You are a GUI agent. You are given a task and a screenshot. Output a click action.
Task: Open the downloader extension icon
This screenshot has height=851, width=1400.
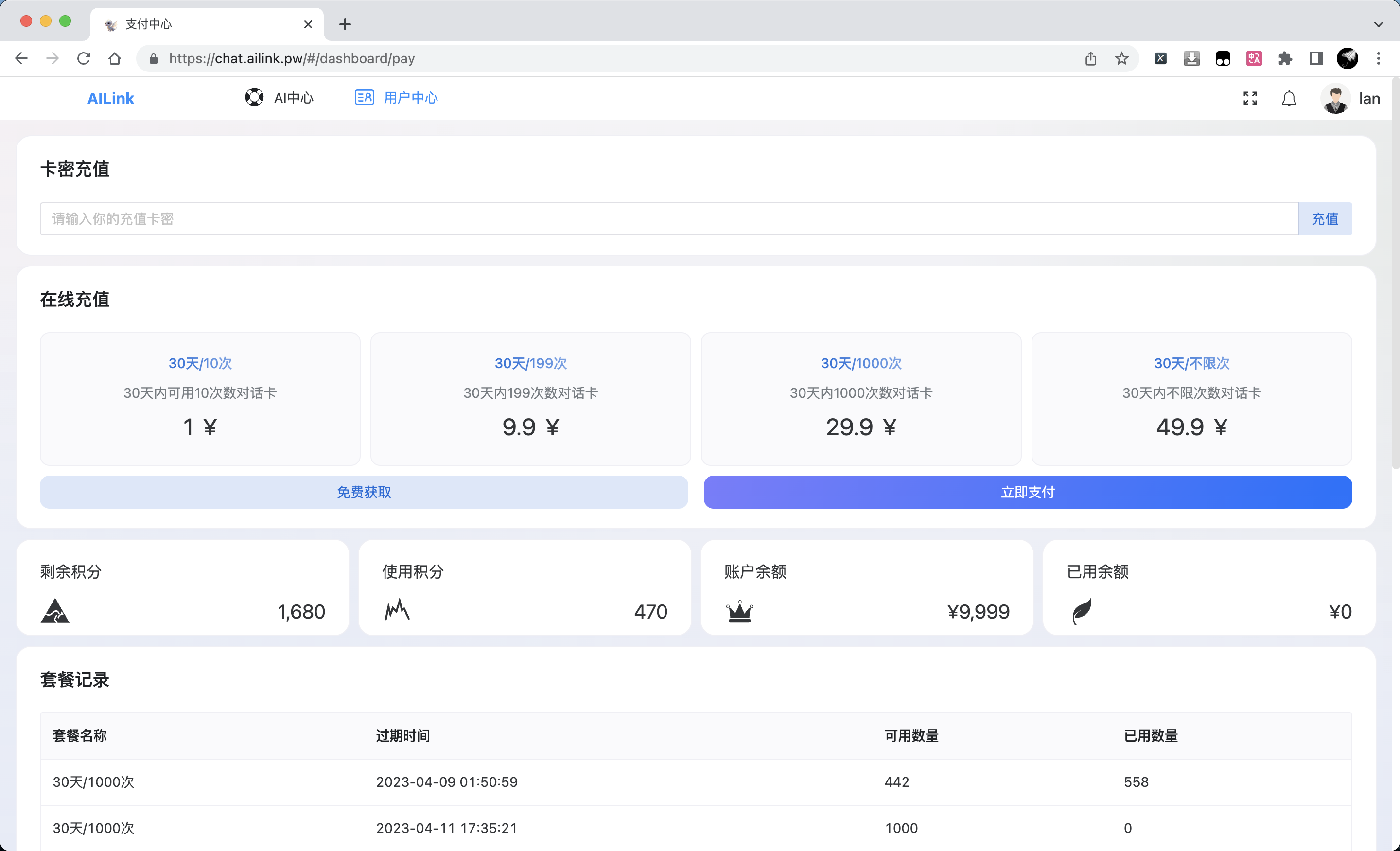click(x=1191, y=58)
